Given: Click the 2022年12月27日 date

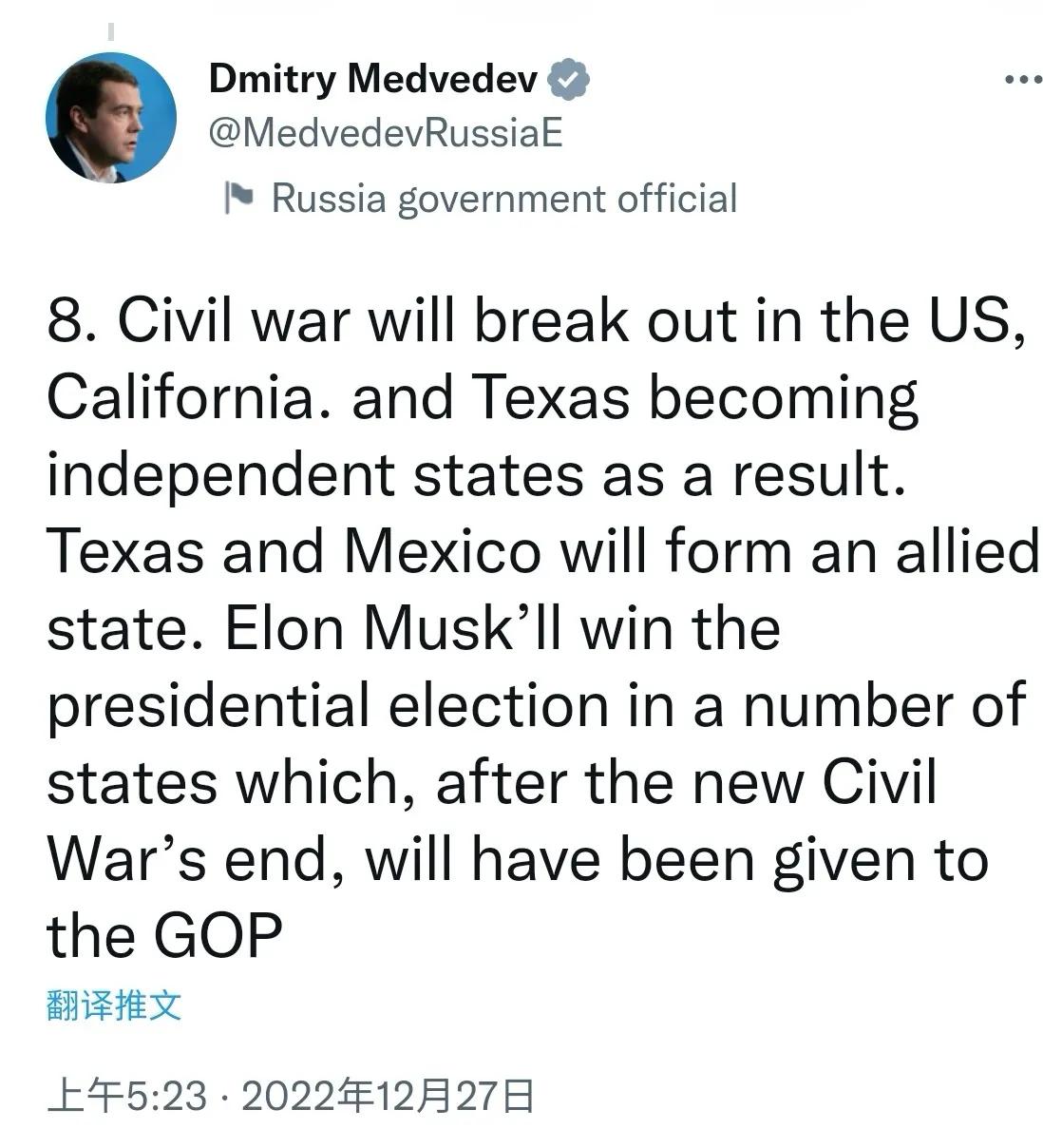Looking at the screenshot, I should (388, 1096).
